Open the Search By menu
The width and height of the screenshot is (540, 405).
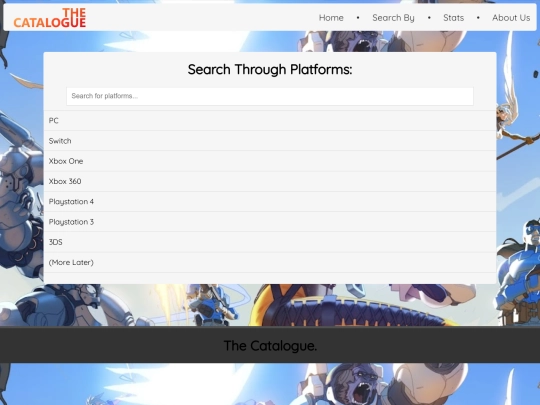tap(393, 18)
